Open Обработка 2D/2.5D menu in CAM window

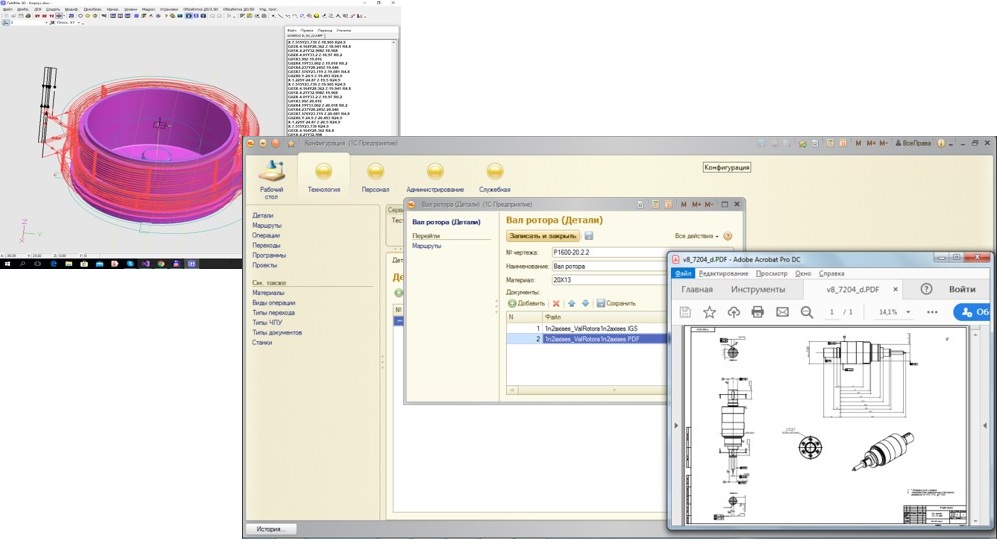click(x=201, y=10)
